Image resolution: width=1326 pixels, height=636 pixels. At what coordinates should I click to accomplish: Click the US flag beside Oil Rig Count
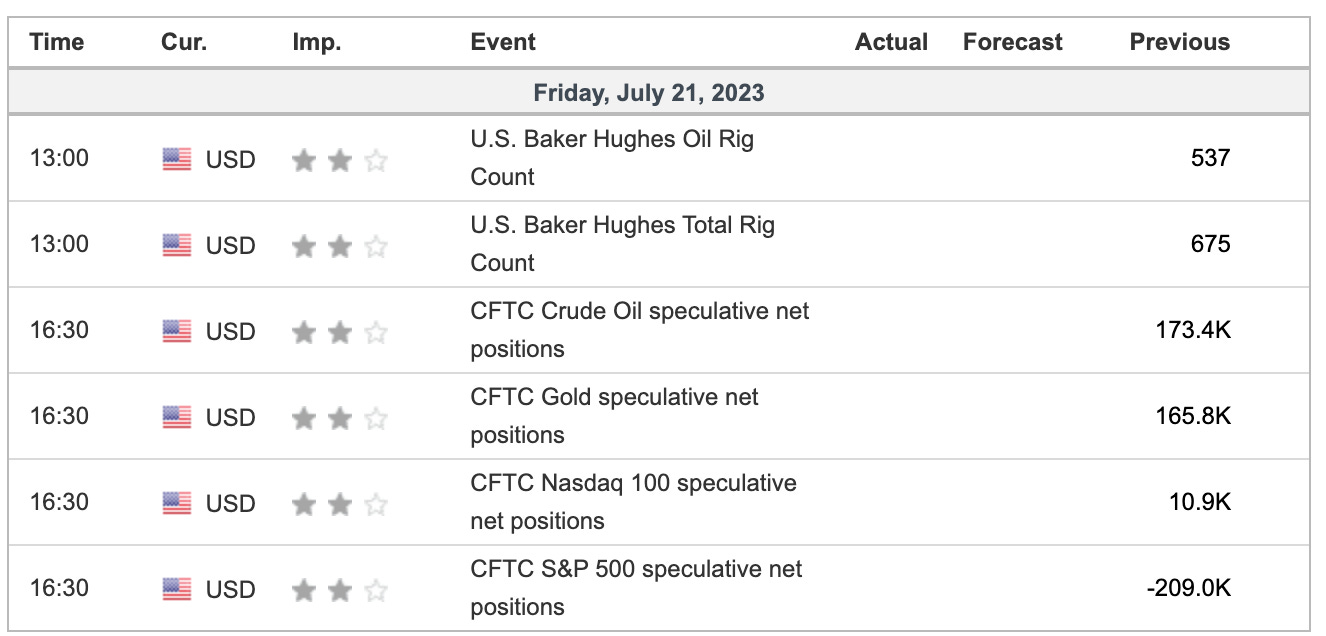(177, 159)
